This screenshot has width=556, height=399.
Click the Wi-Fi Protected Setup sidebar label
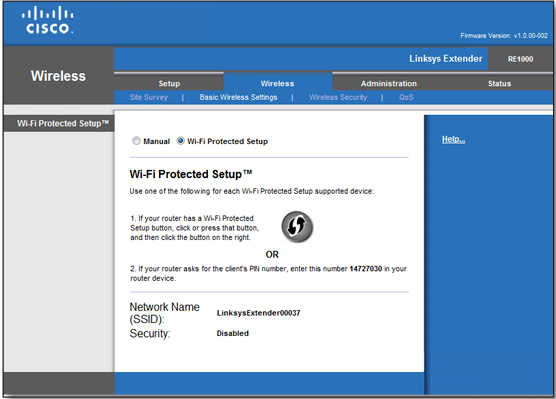click(63, 123)
